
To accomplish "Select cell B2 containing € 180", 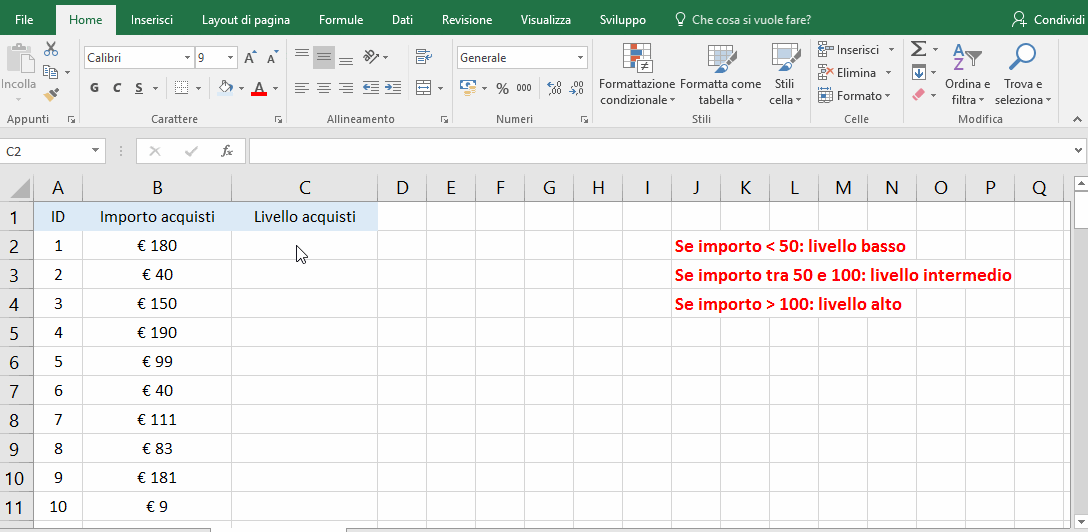I will pos(157,246).
